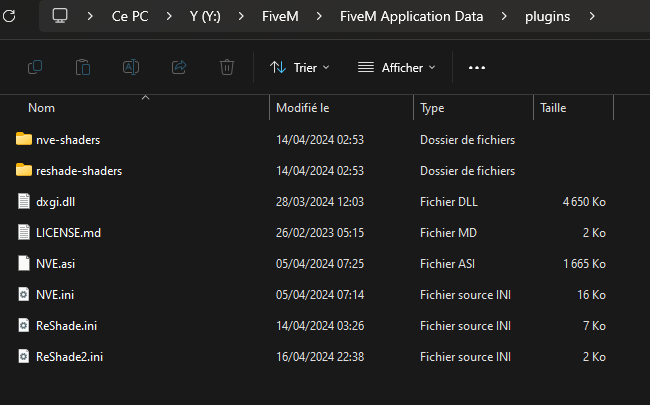Click the date 05/04/2024 07:25
The image size is (650, 405).
click(320, 264)
